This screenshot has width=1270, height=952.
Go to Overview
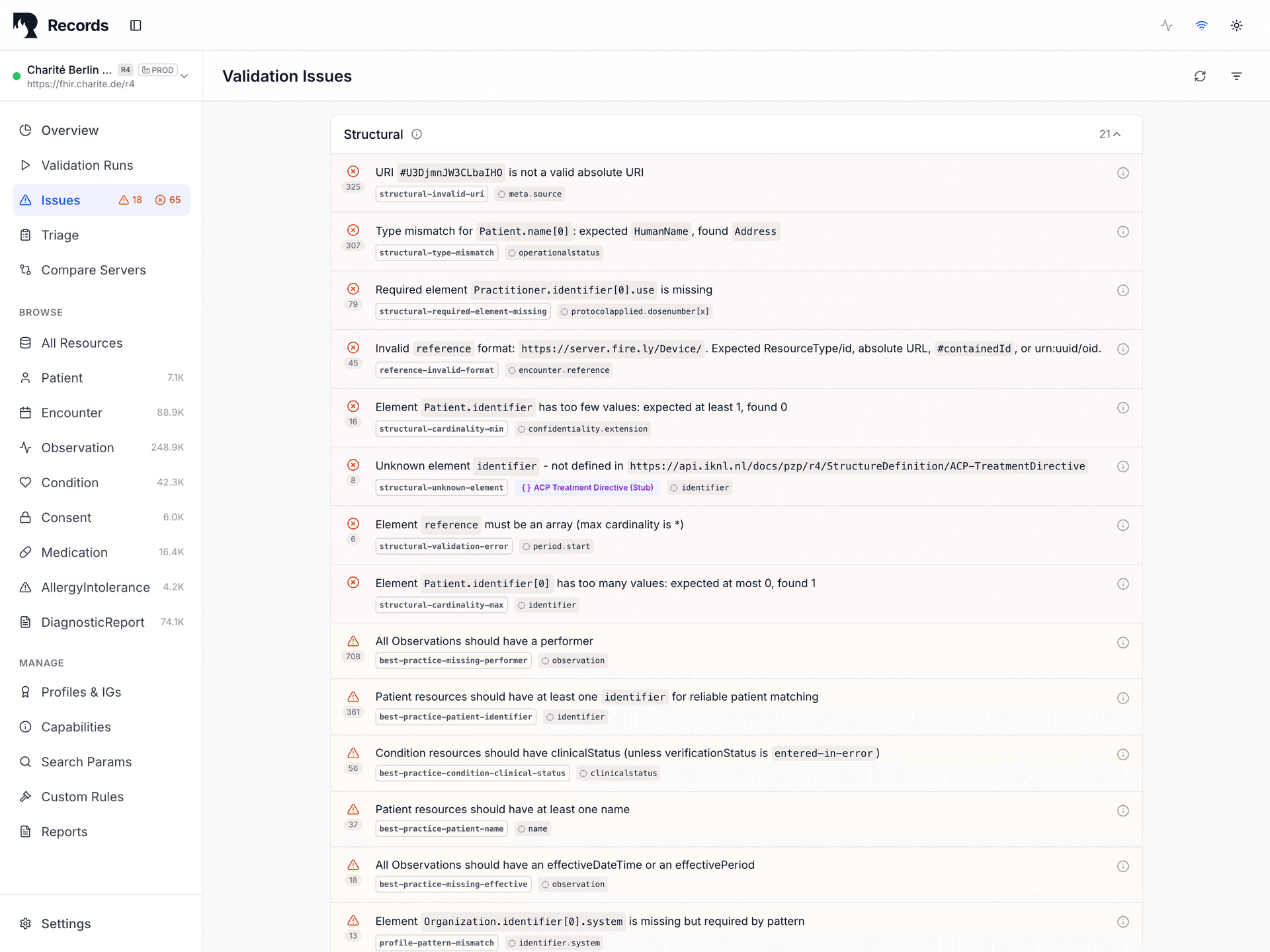101,130
